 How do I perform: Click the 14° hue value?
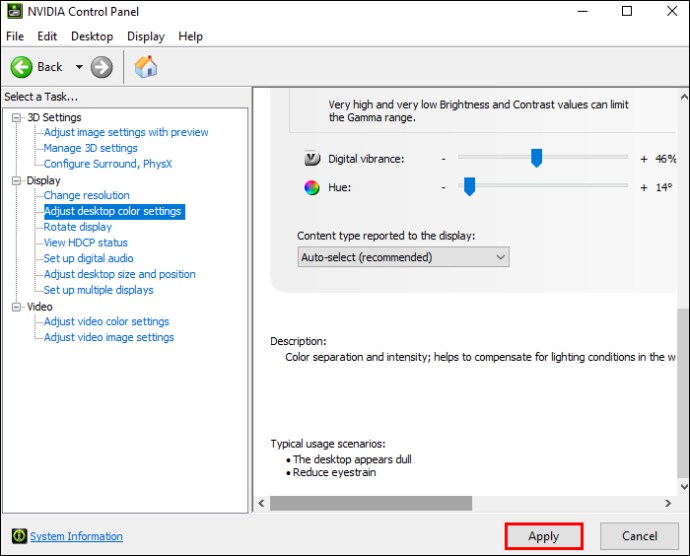point(664,188)
